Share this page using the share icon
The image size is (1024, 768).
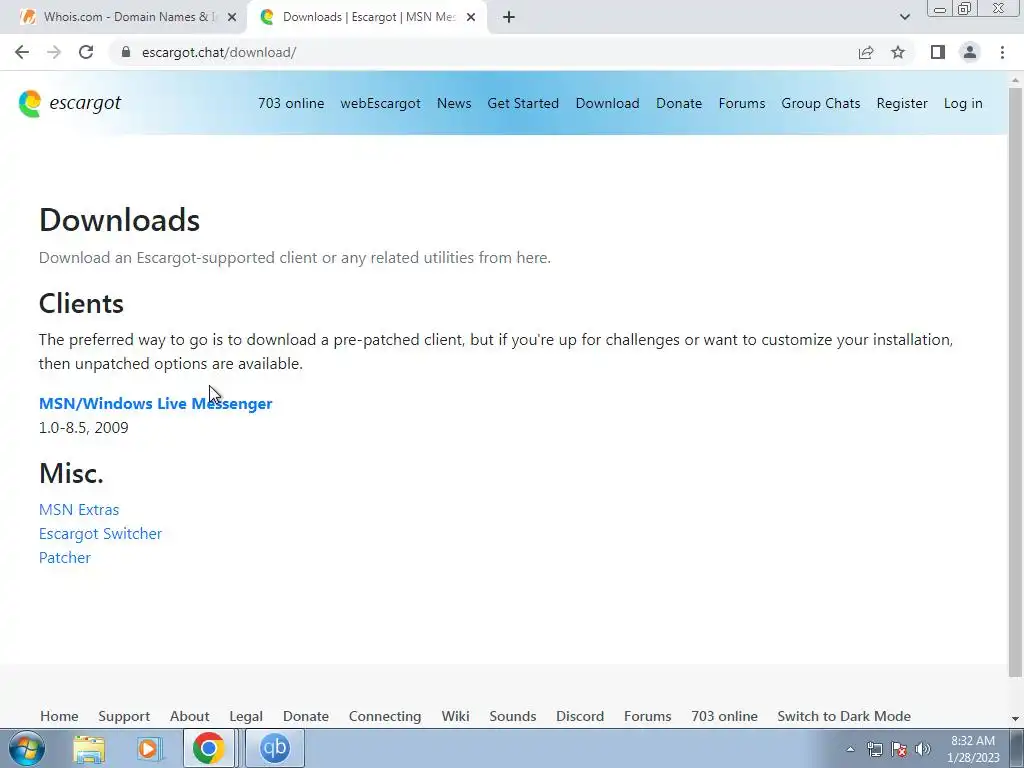(x=866, y=52)
